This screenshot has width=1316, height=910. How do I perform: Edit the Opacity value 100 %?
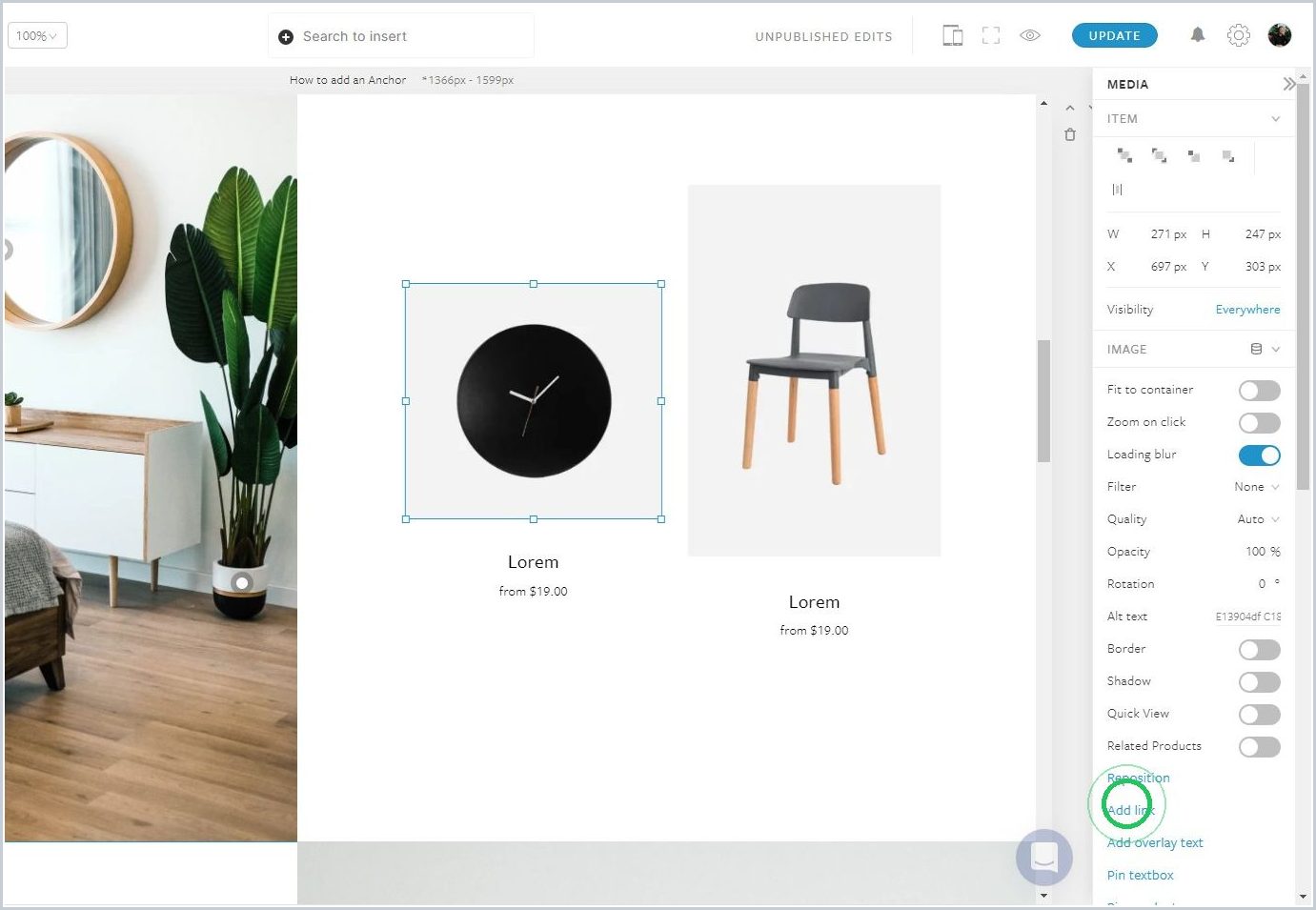1263,552
